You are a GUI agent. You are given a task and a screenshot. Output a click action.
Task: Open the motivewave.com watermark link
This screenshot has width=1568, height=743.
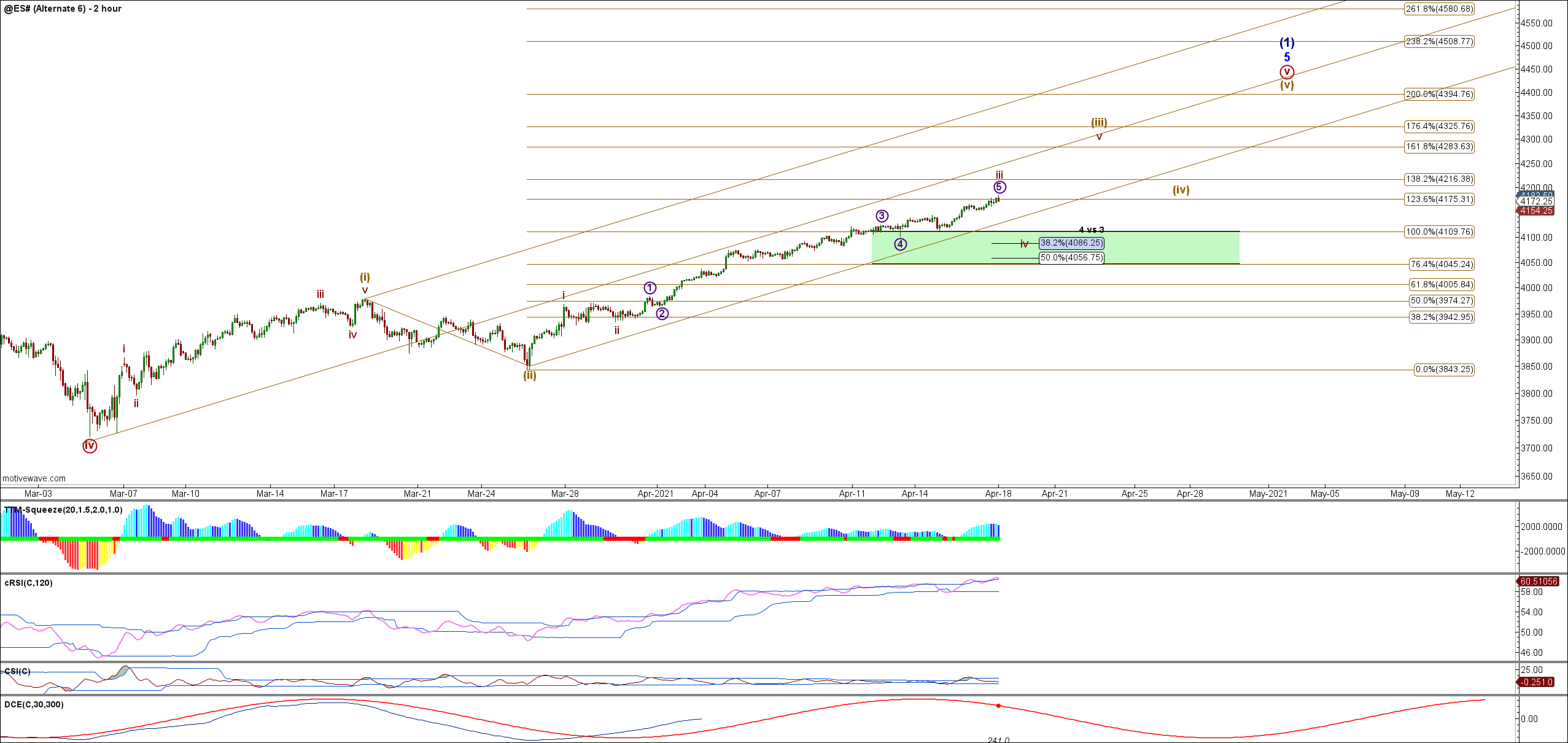[x=34, y=478]
